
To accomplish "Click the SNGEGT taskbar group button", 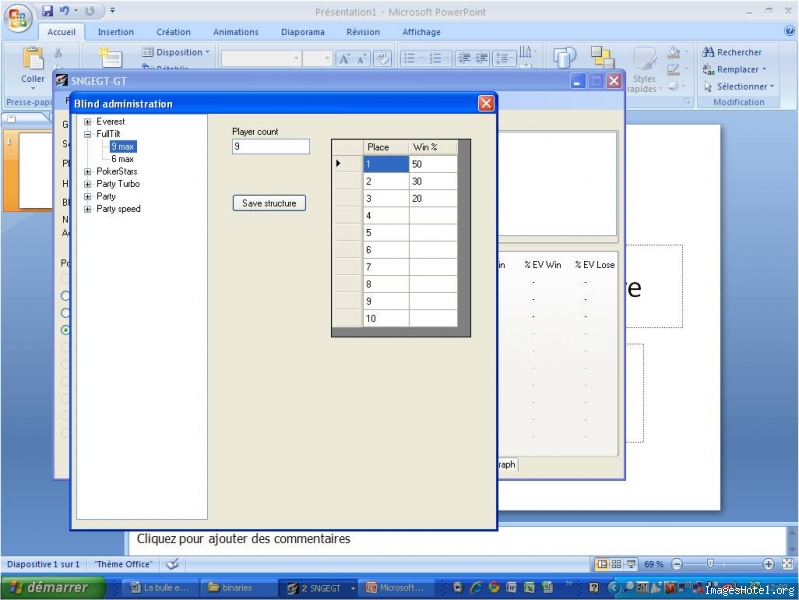I will [319, 588].
